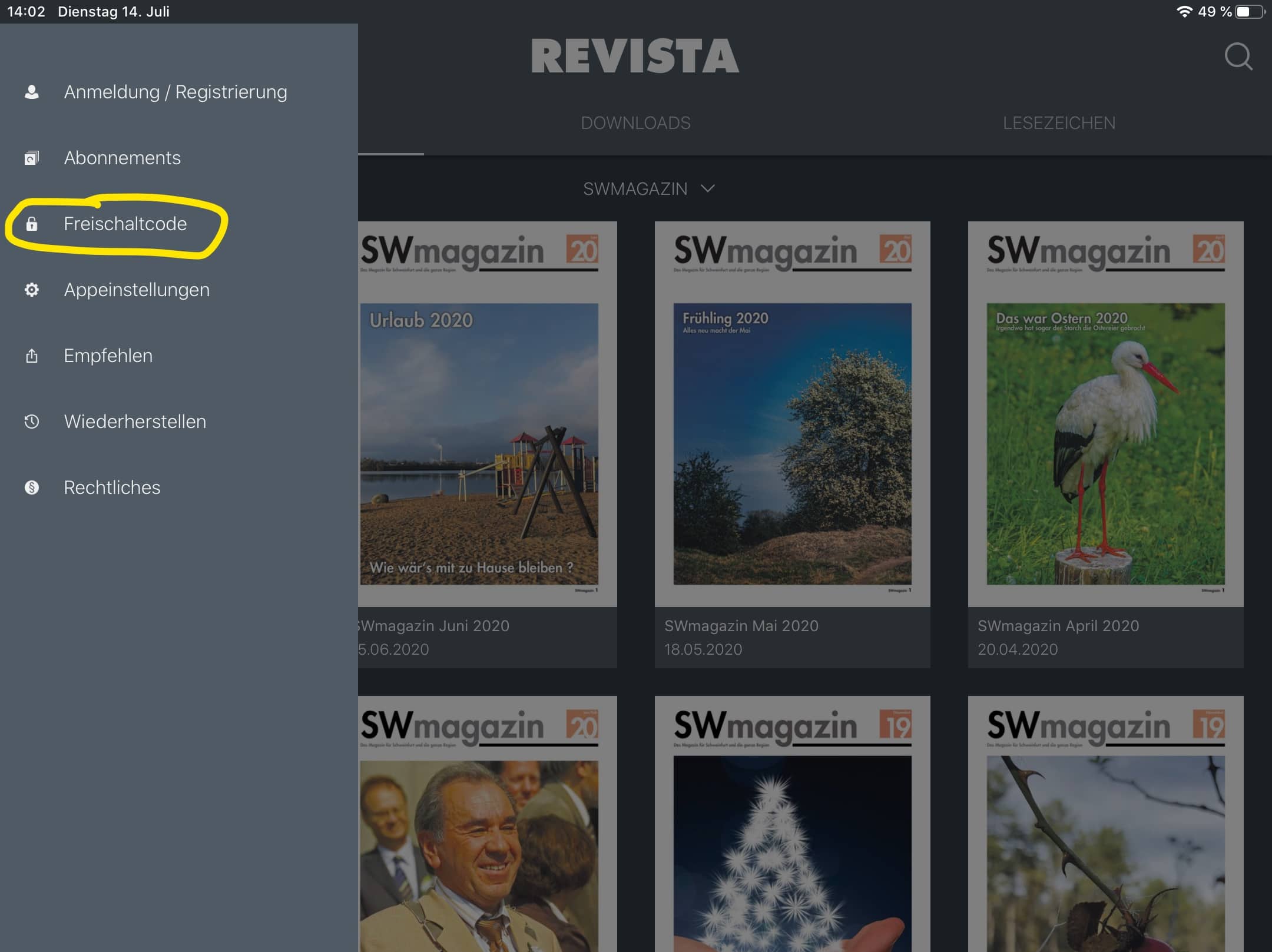Viewport: 1272px width, 952px height.
Task: Open the Urlaub 2020 magazine cover
Action: (488, 414)
